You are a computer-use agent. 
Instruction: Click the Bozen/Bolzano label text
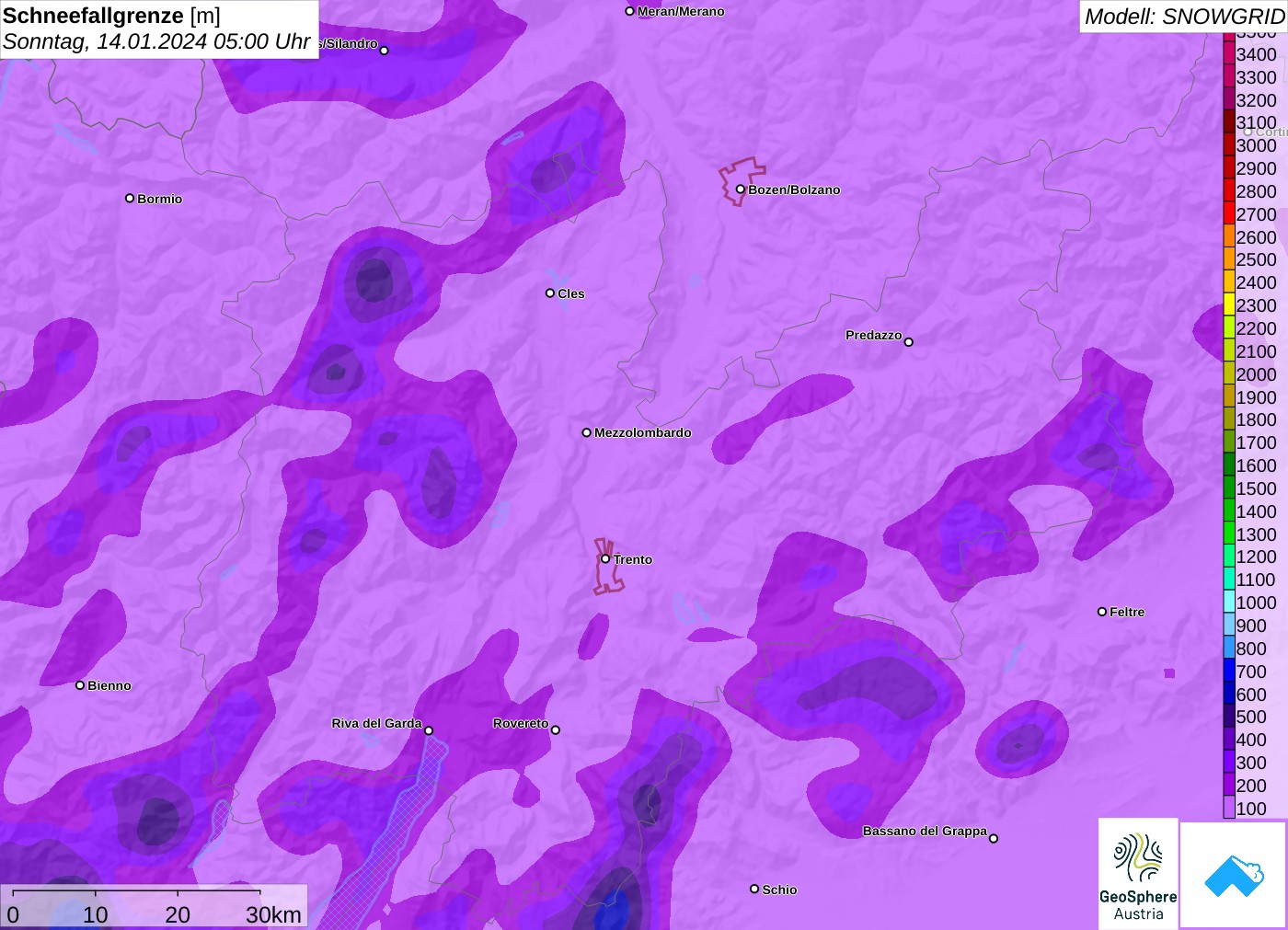794,189
